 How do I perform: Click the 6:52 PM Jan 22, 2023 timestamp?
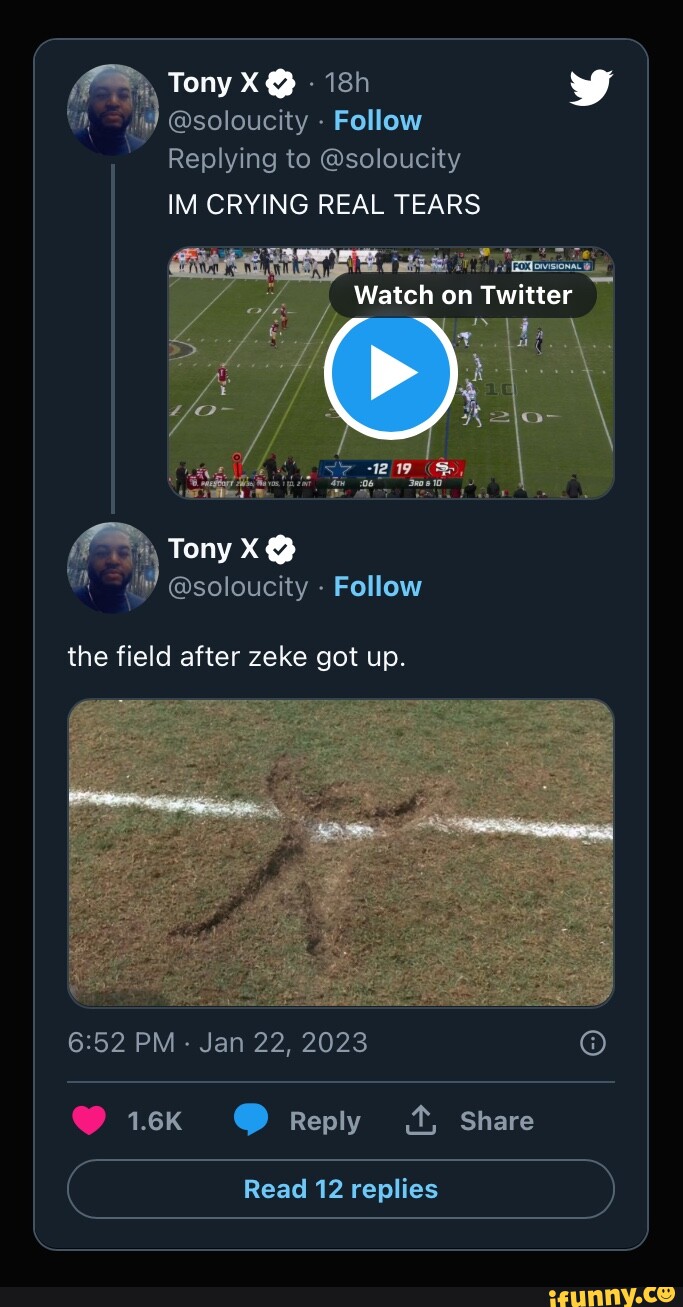217,1043
